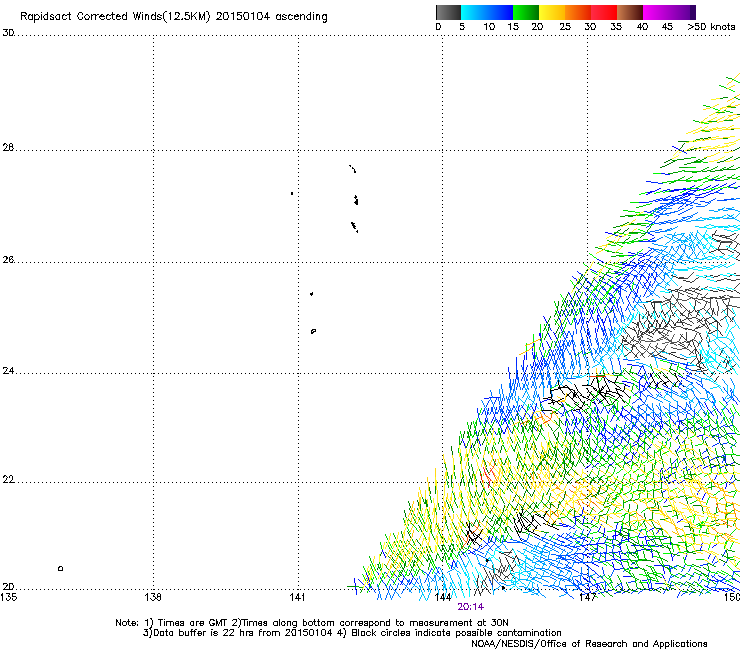Click the legend number 35
740x650 pixels.
click(616, 27)
